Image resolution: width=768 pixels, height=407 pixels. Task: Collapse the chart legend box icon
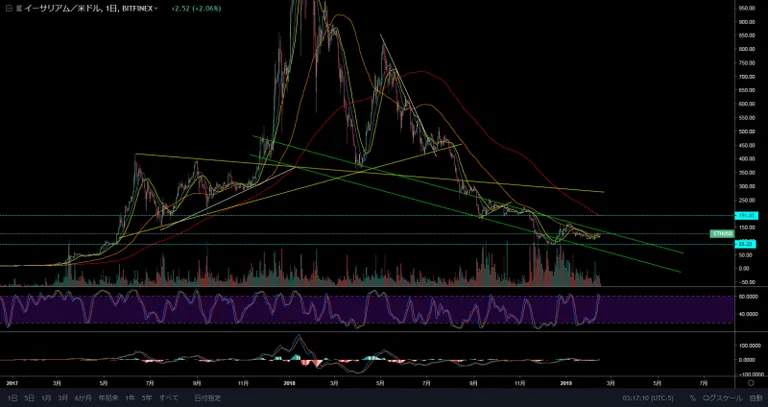coord(7,9)
